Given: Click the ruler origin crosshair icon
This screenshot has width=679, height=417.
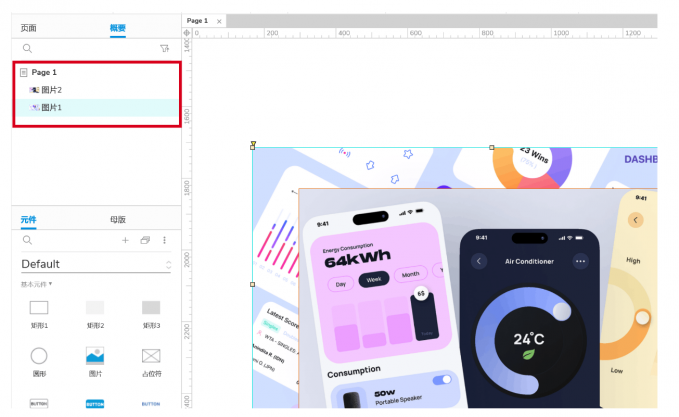Looking at the screenshot, I should pyautogui.click(x=187, y=33).
